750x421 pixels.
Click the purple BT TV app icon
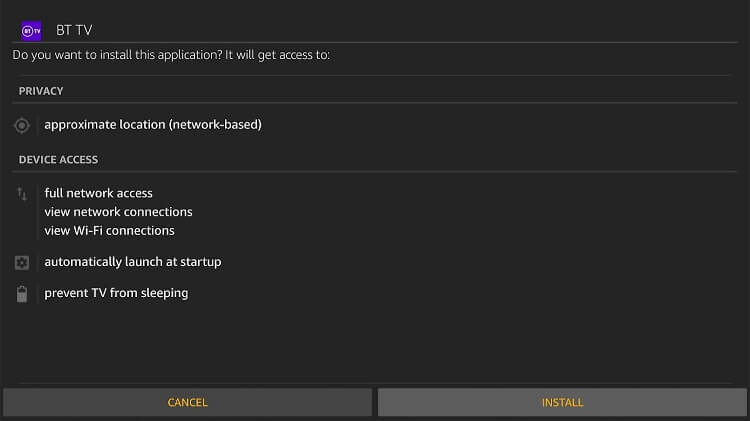coord(31,31)
